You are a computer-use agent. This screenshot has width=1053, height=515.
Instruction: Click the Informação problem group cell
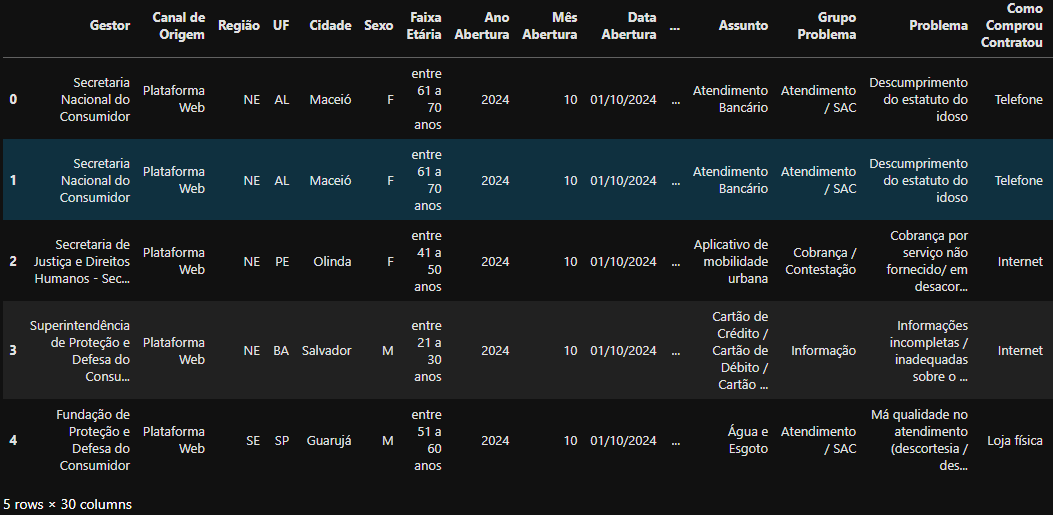pos(823,350)
